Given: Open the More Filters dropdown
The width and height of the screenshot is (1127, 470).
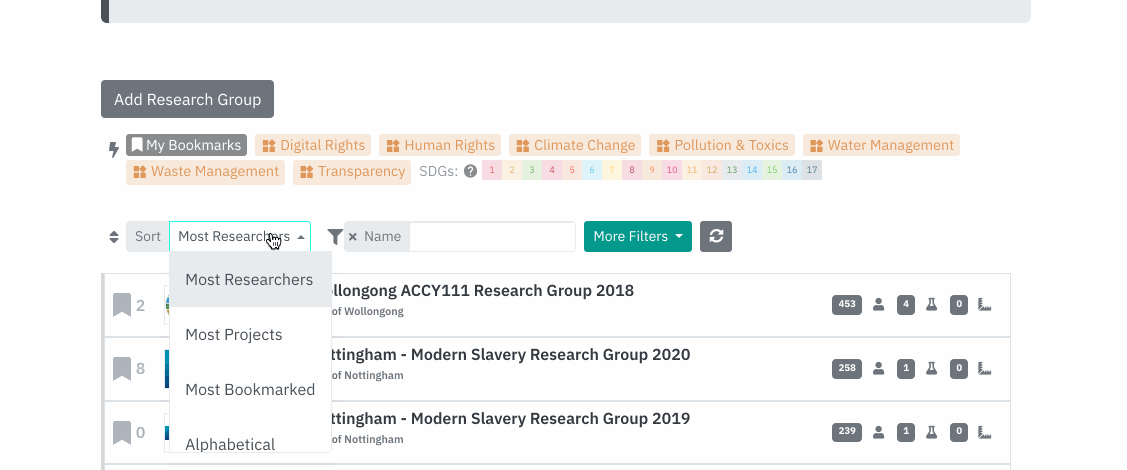Looking at the screenshot, I should tap(638, 236).
